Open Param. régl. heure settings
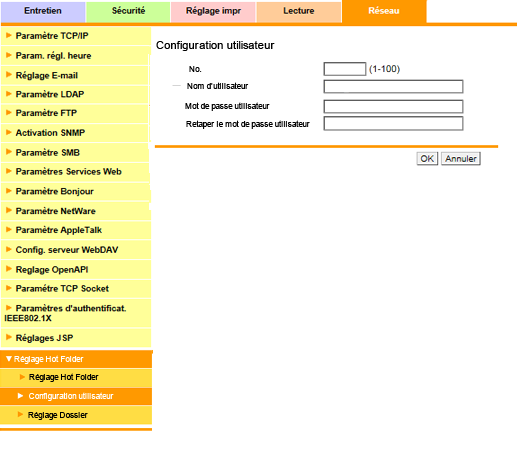The image size is (517, 450). [x=75, y=56]
